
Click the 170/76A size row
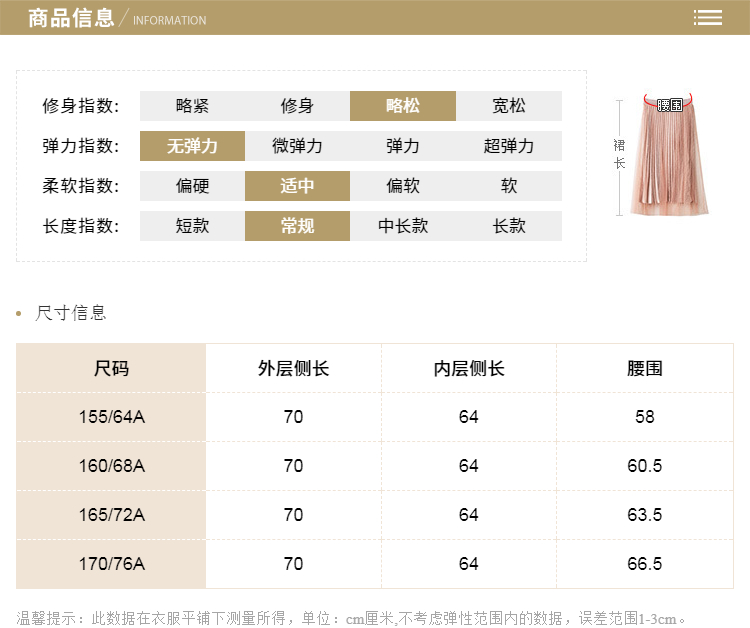click(111, 564)
